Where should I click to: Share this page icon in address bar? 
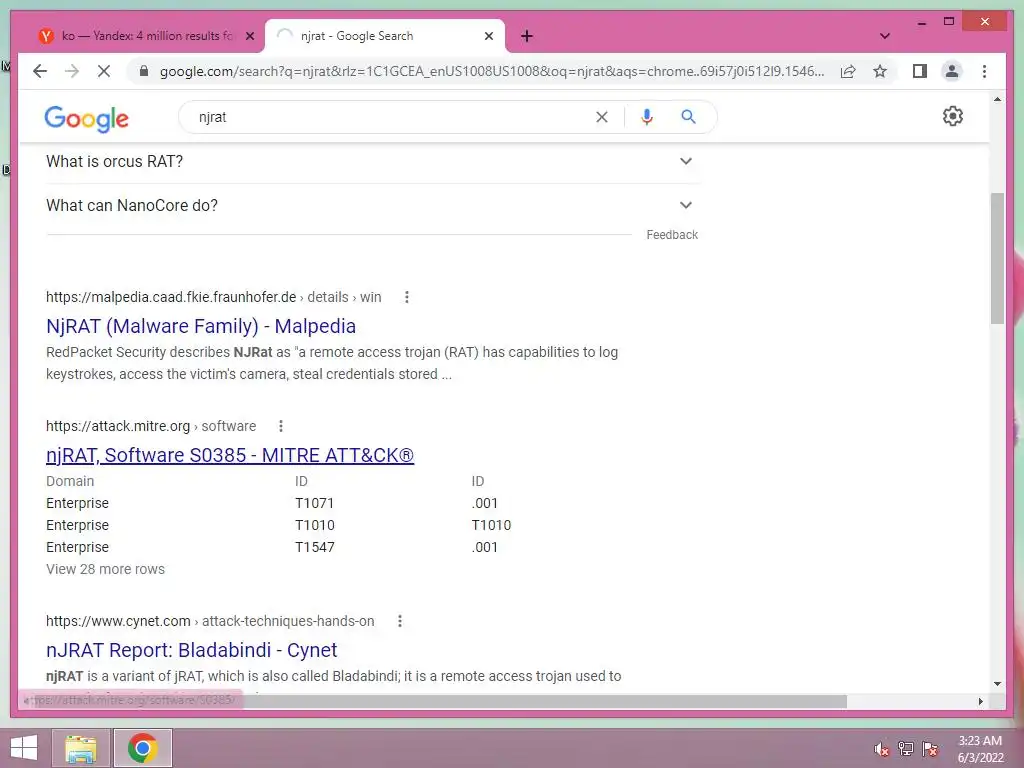848,71
